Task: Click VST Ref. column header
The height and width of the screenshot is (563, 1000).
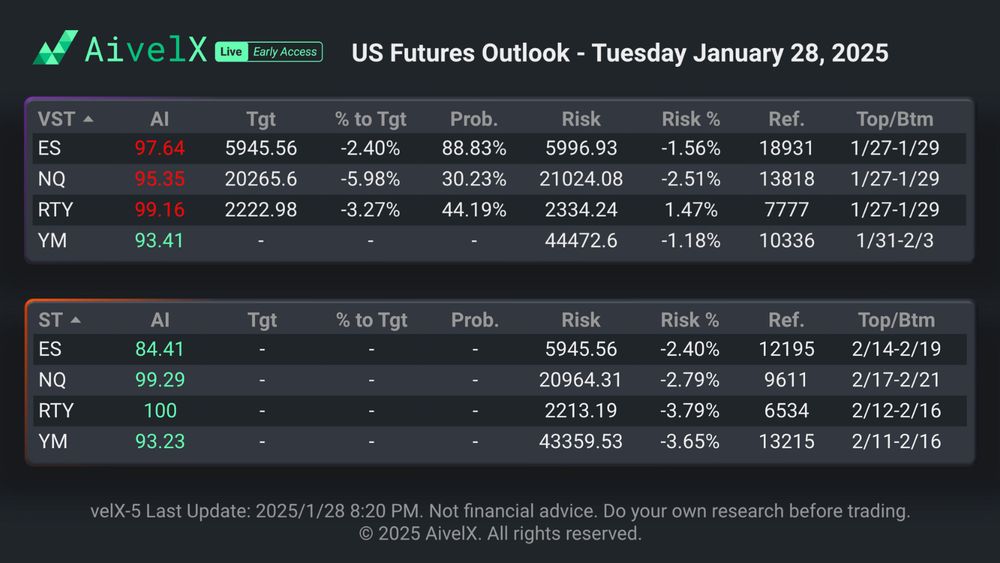Action: tap(786, 119)
